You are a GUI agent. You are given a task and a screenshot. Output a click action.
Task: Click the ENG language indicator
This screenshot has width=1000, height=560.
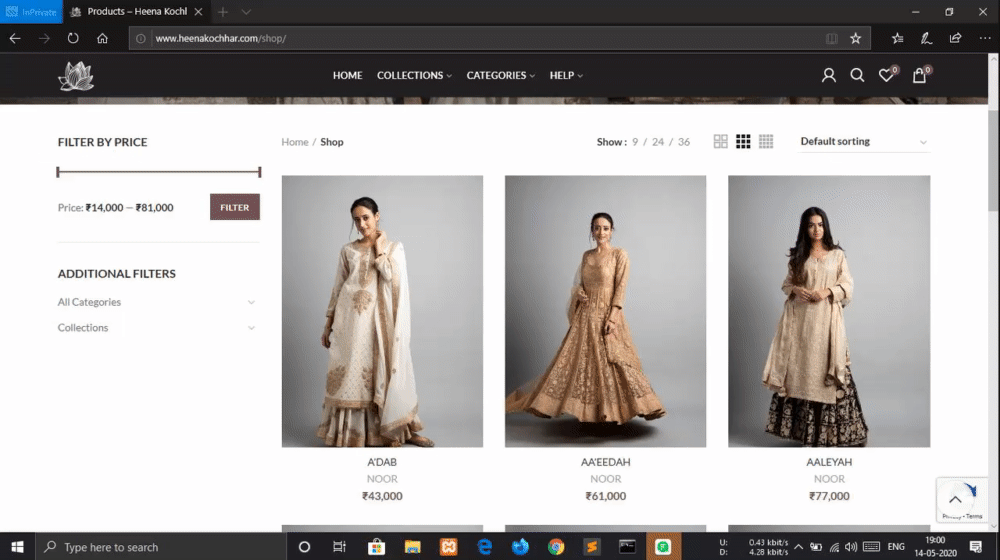[896, 547]
